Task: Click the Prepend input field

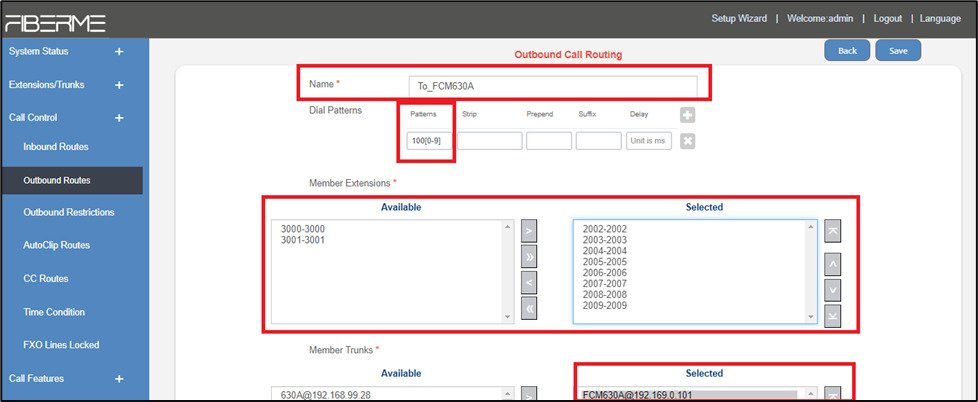Action: [x=549, y=141]
